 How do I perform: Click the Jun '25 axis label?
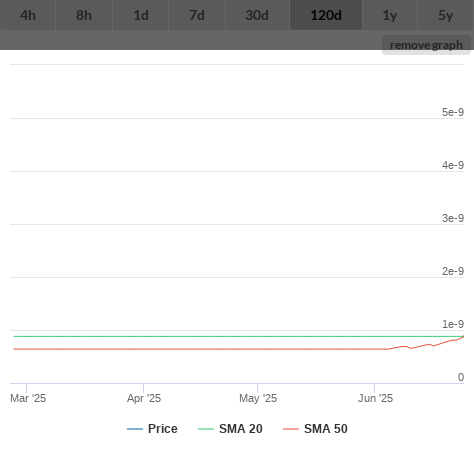[x=375, y=398]
